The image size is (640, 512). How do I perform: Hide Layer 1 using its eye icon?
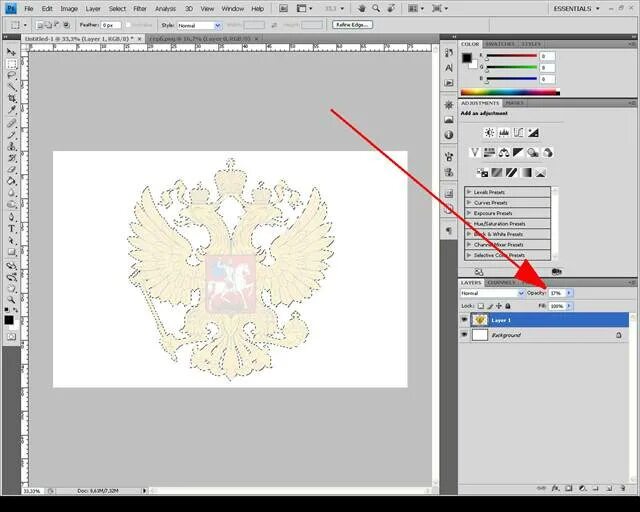coord(464,320)
